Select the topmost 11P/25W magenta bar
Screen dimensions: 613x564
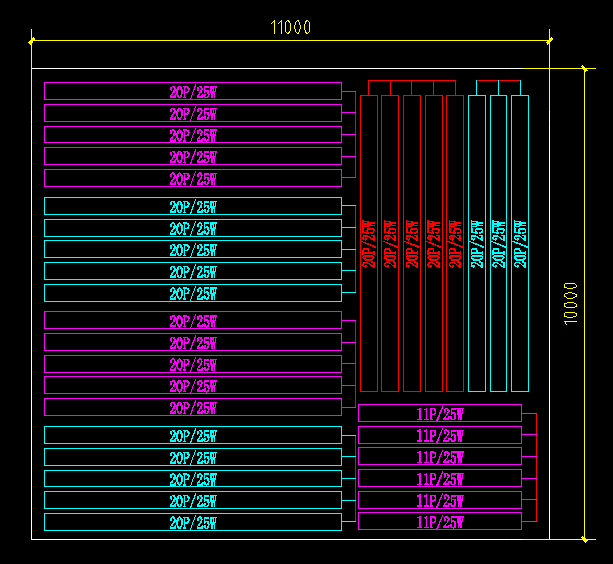point(440,413)
